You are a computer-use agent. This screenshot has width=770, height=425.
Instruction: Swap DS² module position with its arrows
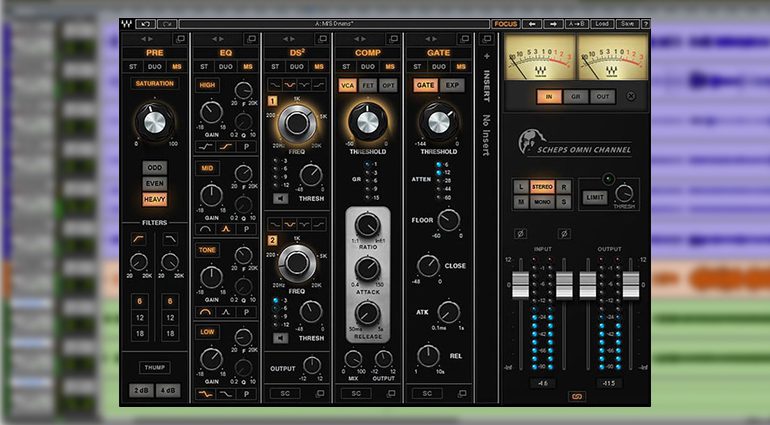[289, 39]
